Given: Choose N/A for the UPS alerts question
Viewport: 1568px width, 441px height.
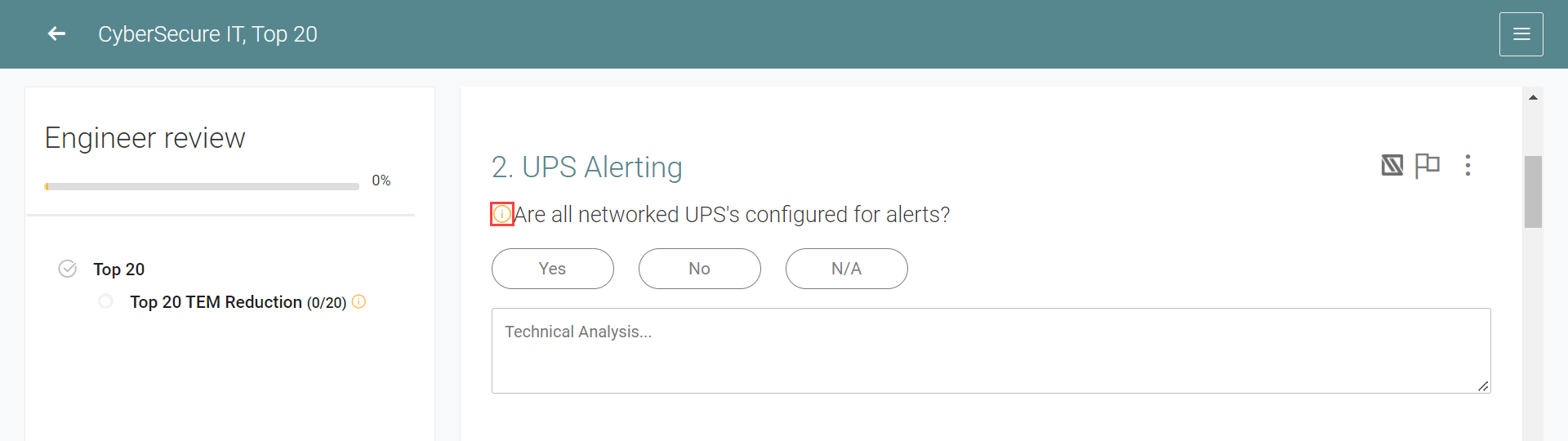Looking at the screenshot, I should [x=846, y=269].
